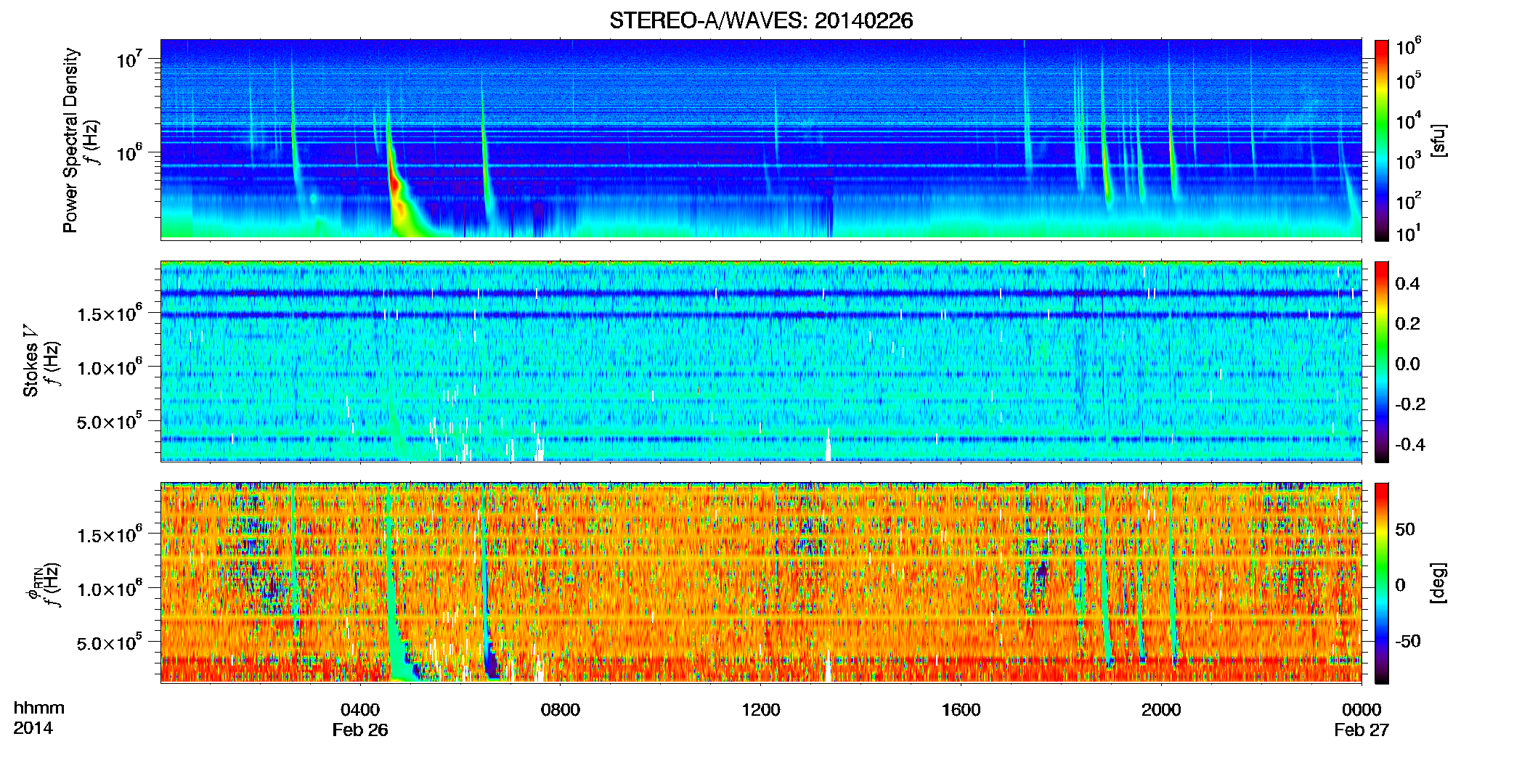Image resolution: width=1522 pixels, height=784 pixels.
Task: Click the 10⁶ frequency tick on top panel's axis
Action: 129,153
